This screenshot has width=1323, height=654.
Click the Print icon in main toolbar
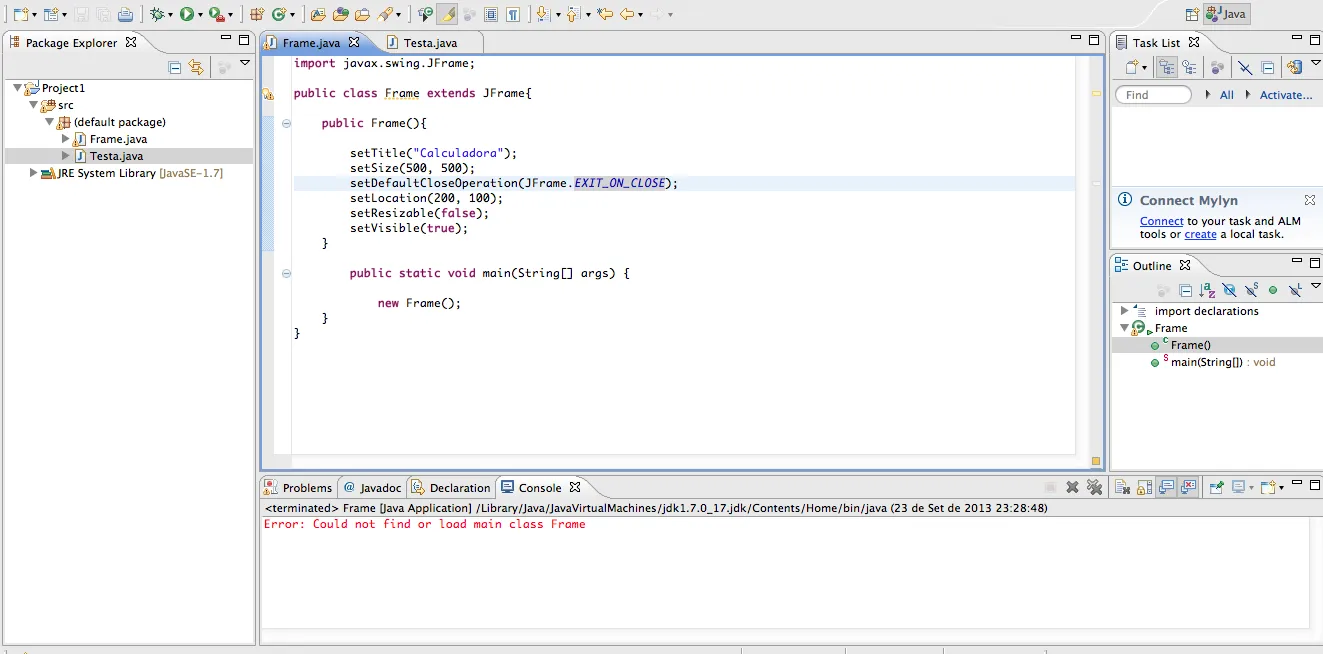pos(125,14)
